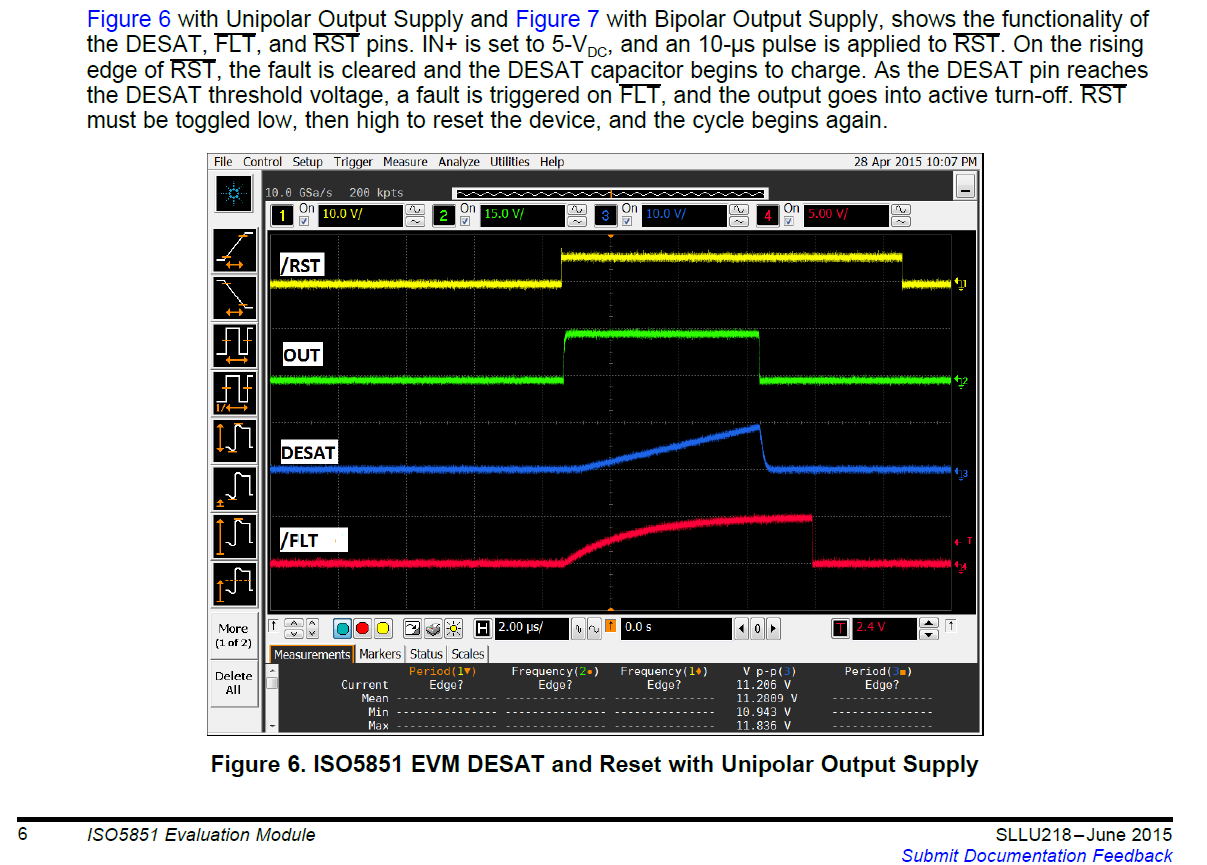Viewport: 1207px width, 865px height.
Task: Click the H horizontal setup button
Action: point(483,628)
